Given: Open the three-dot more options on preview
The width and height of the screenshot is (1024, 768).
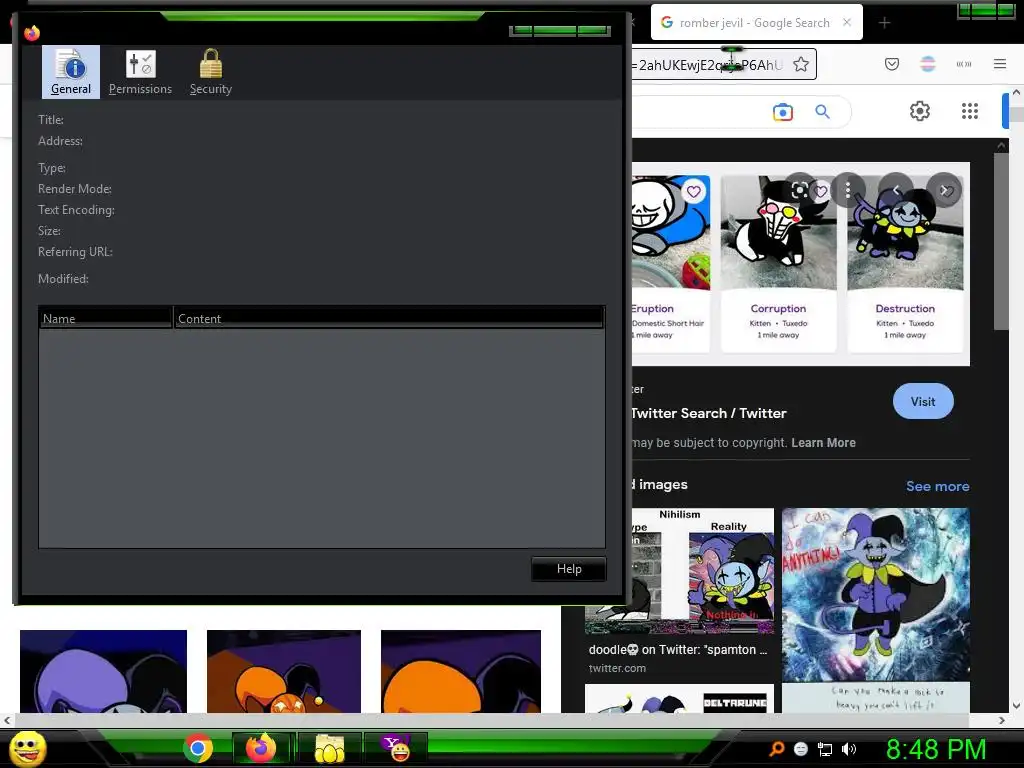Looking at the screenshot, I should point(848,190).
